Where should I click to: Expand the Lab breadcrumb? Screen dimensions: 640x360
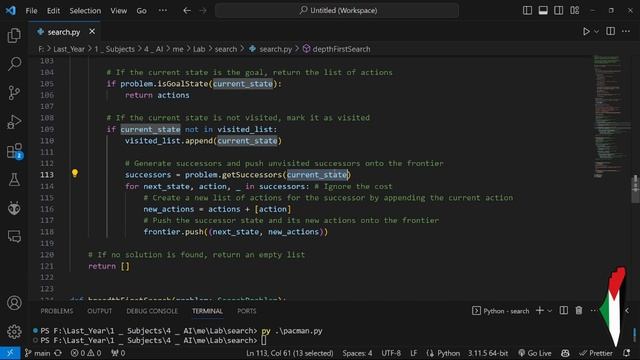[x=199, y=49]
